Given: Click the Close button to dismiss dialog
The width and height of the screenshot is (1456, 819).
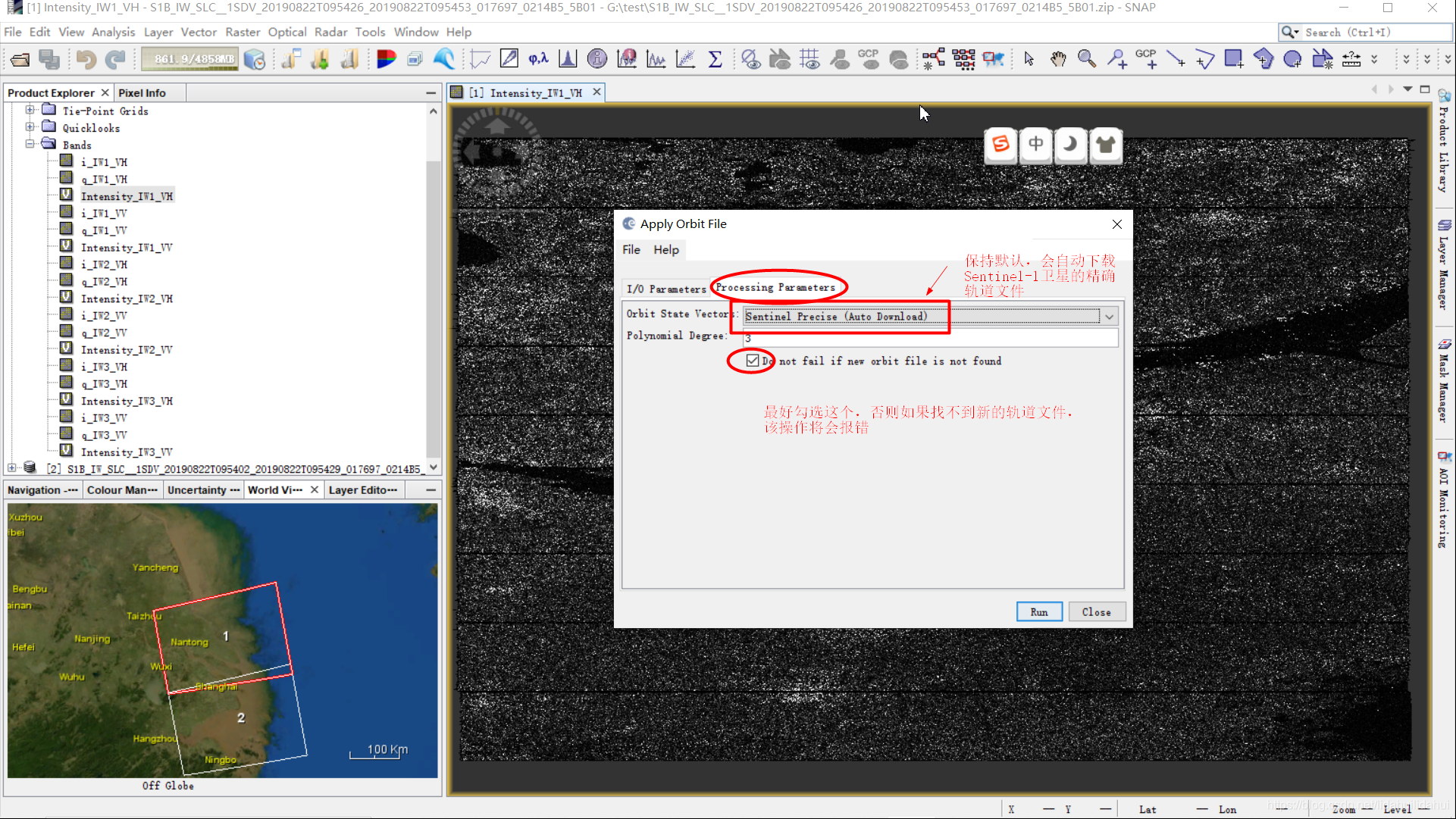Looking at the screenshot, I should coord(1096,611).
